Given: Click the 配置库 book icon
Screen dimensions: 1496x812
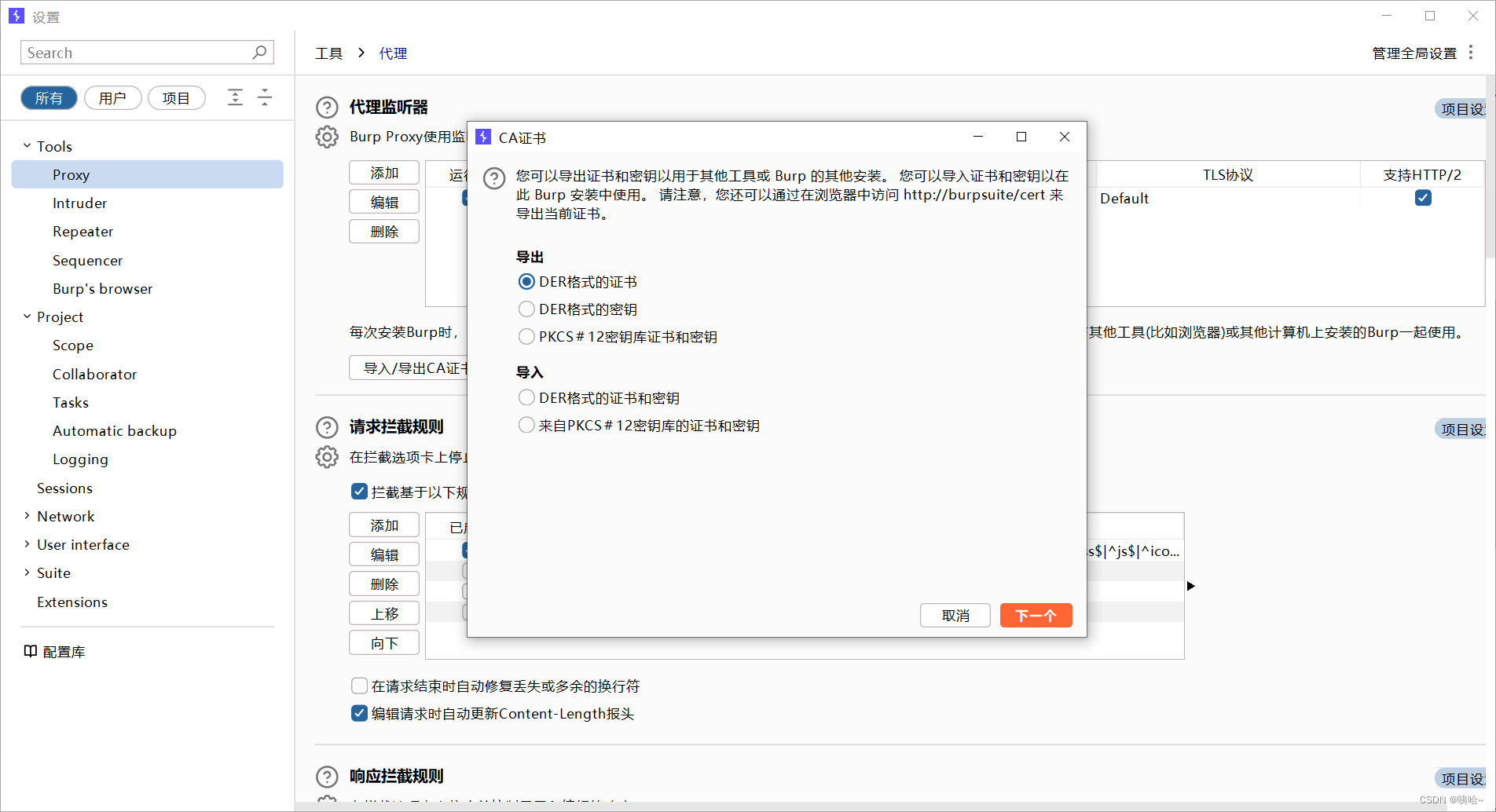Looking at the screenshot, I should click(x=31, y=651).
